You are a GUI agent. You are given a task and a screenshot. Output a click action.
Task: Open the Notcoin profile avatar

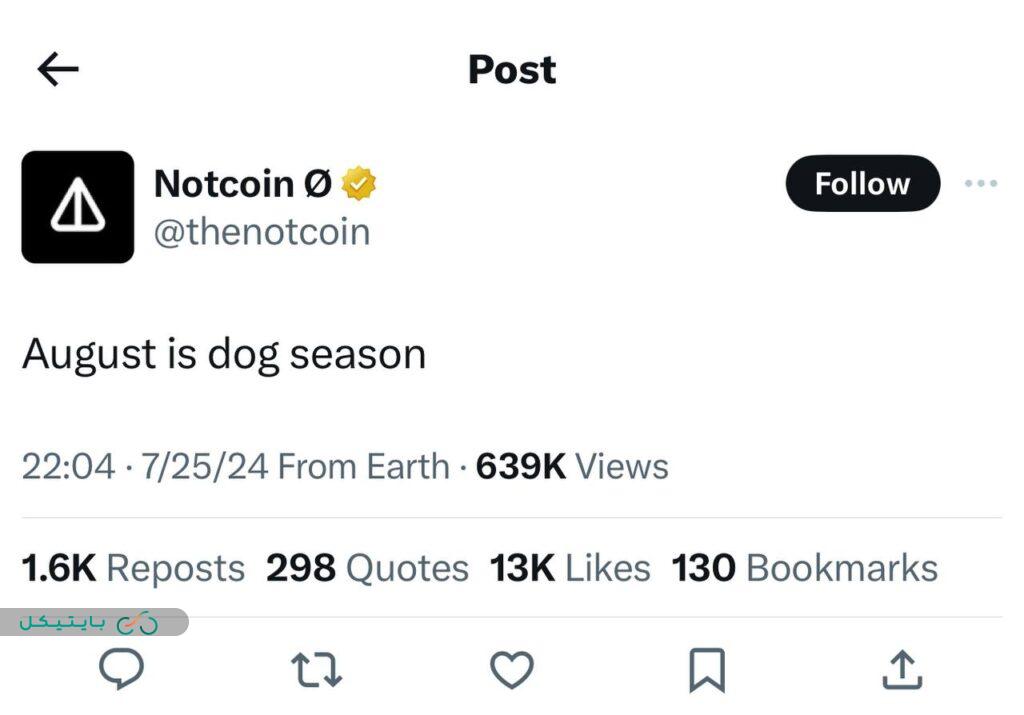tap(78, 207)
